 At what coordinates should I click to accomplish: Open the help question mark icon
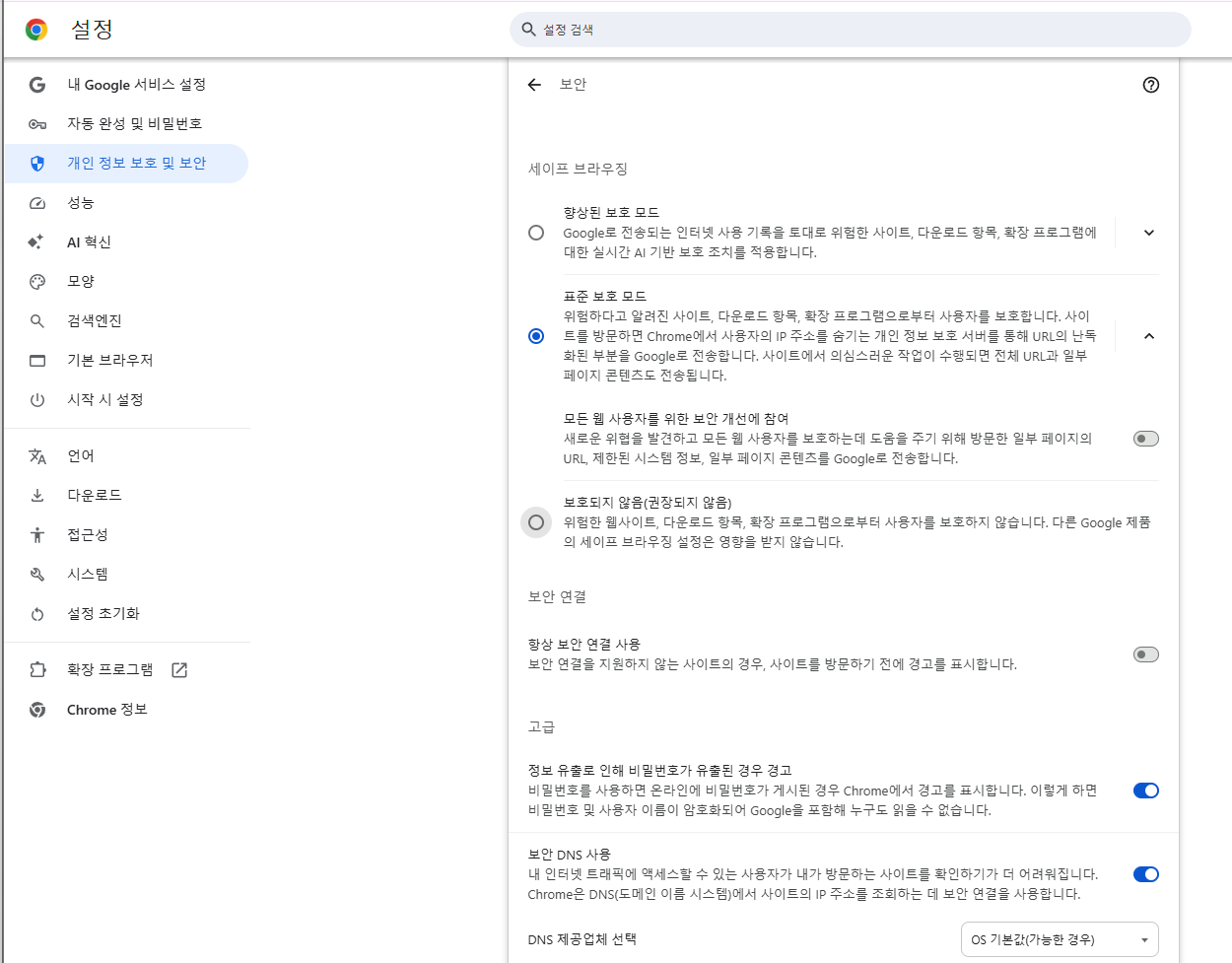[1150, 85]
